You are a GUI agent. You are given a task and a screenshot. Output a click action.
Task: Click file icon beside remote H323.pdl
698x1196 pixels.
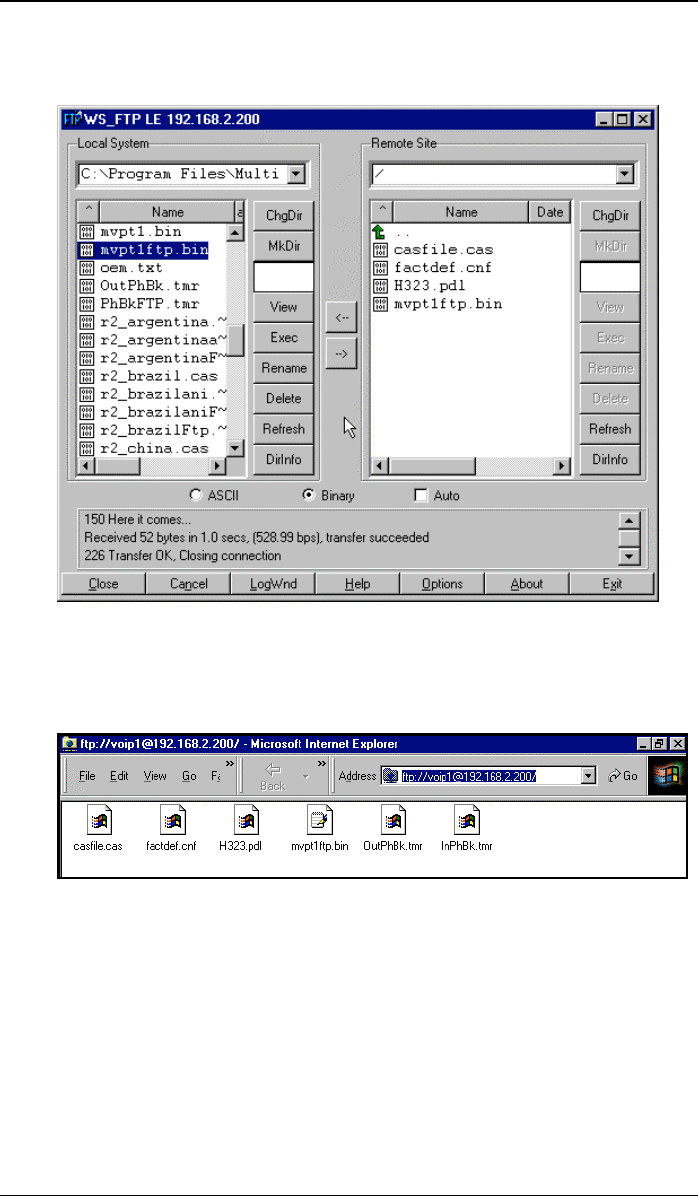380,286
